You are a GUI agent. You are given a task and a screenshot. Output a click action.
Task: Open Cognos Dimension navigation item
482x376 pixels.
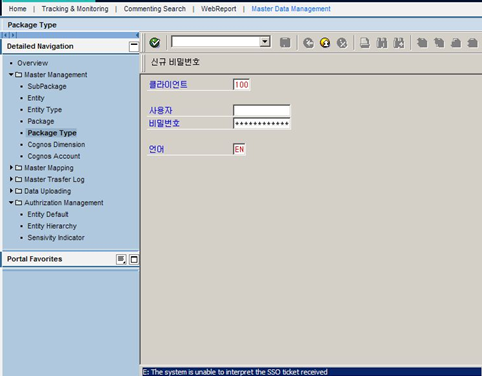[x=56, y=145]
